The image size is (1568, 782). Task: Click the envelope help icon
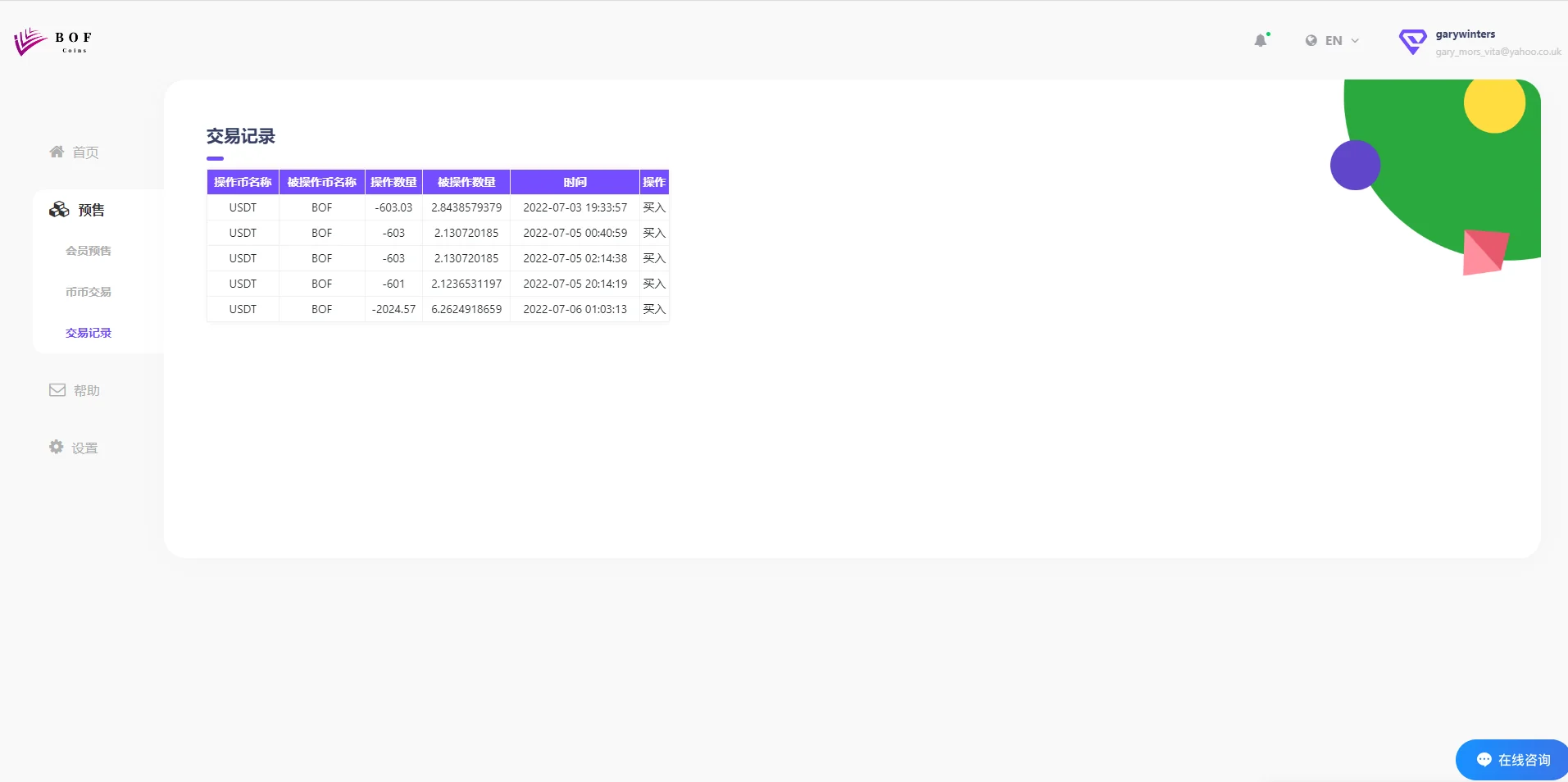pos(57,390)
